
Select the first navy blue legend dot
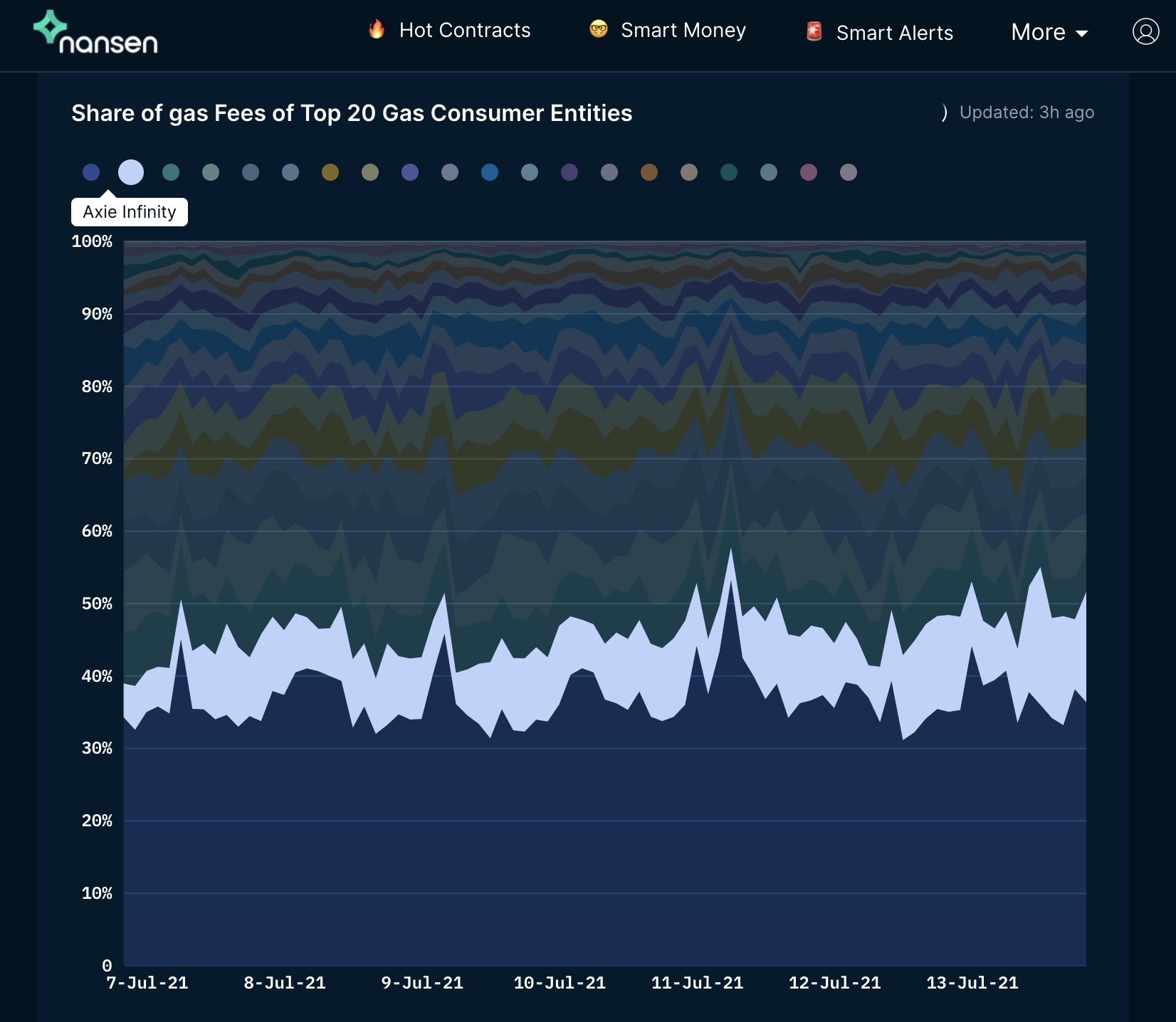coord(91,172)
